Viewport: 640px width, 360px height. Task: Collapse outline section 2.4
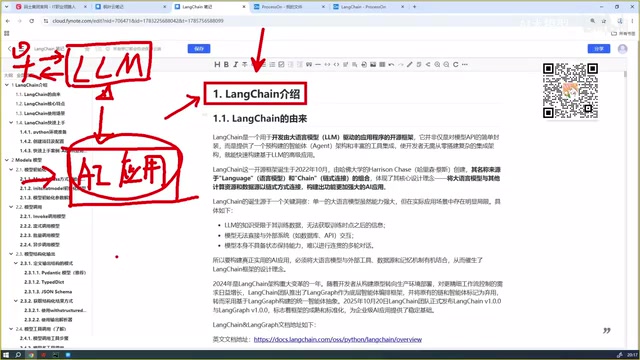pos(11,329)
